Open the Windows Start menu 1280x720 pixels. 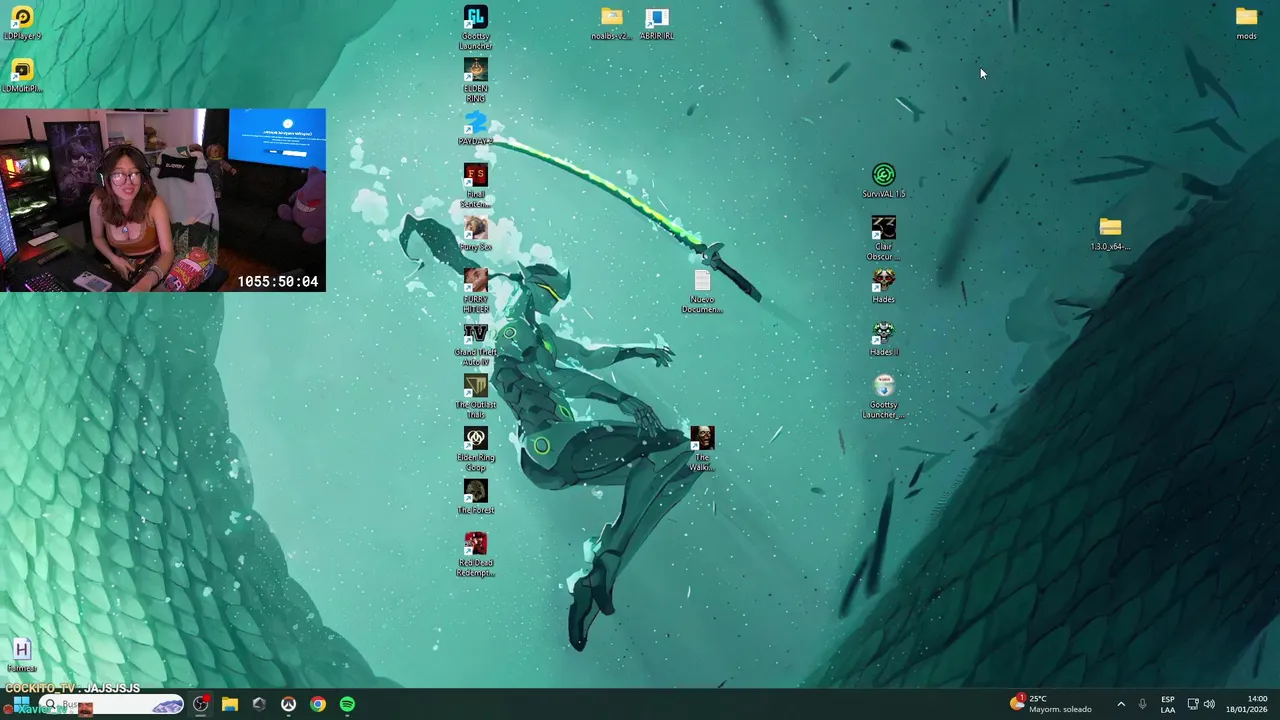20,704
